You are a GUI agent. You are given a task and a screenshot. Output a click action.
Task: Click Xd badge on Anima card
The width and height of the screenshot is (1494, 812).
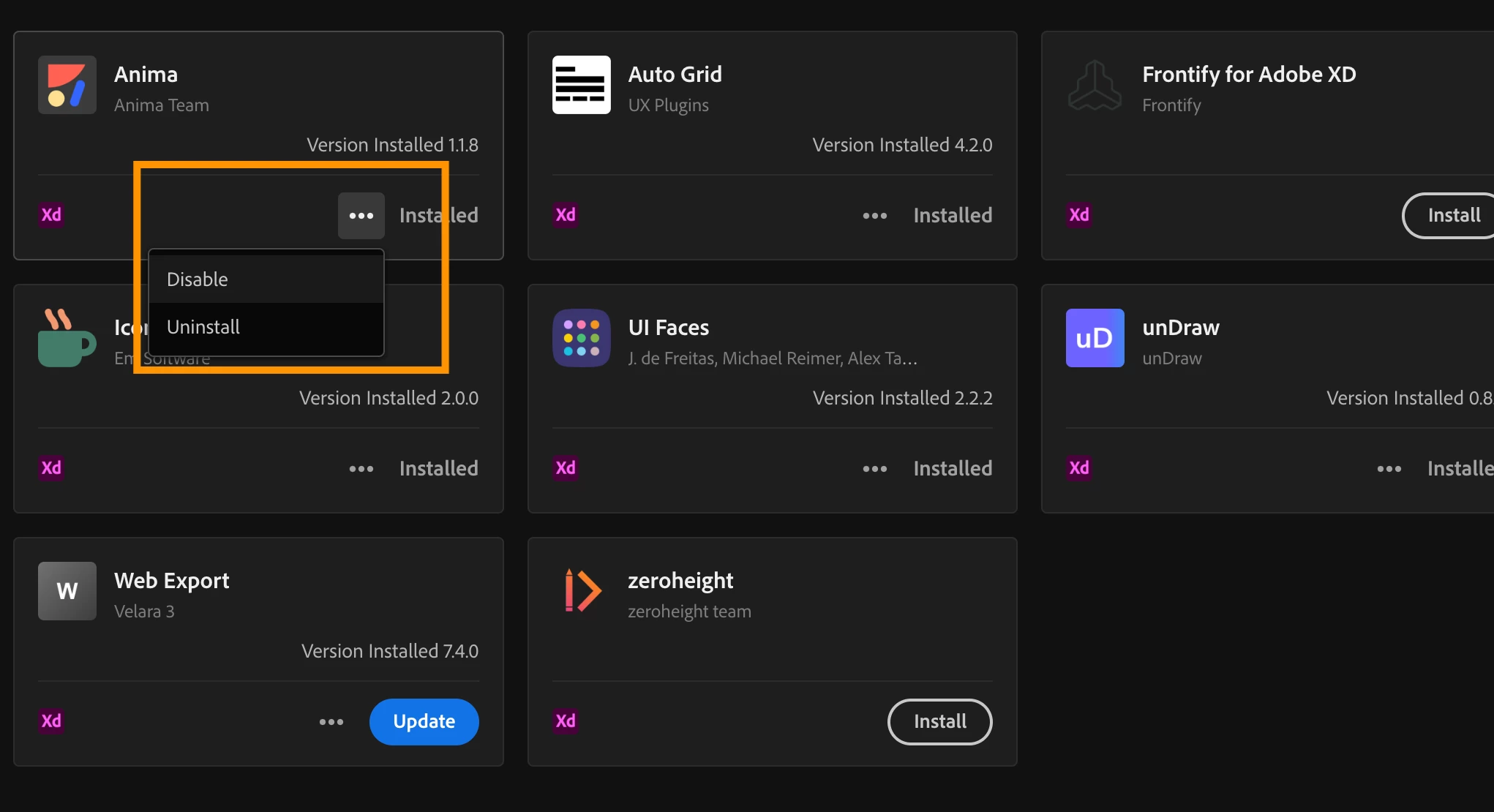pos(51,215)
